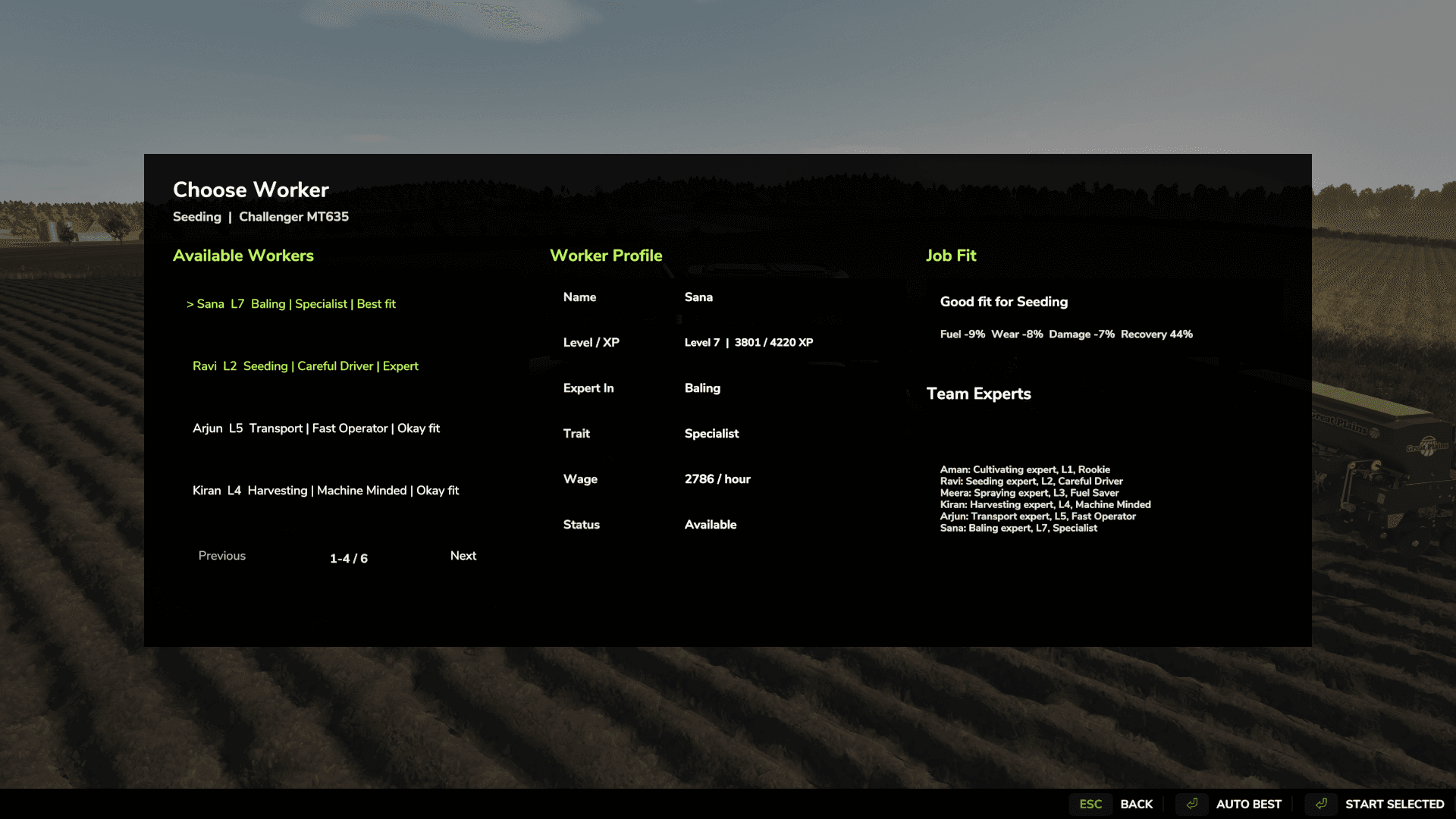
Task: Click the Kiran Harvesting expert team line
Action: pos(1045,505)
